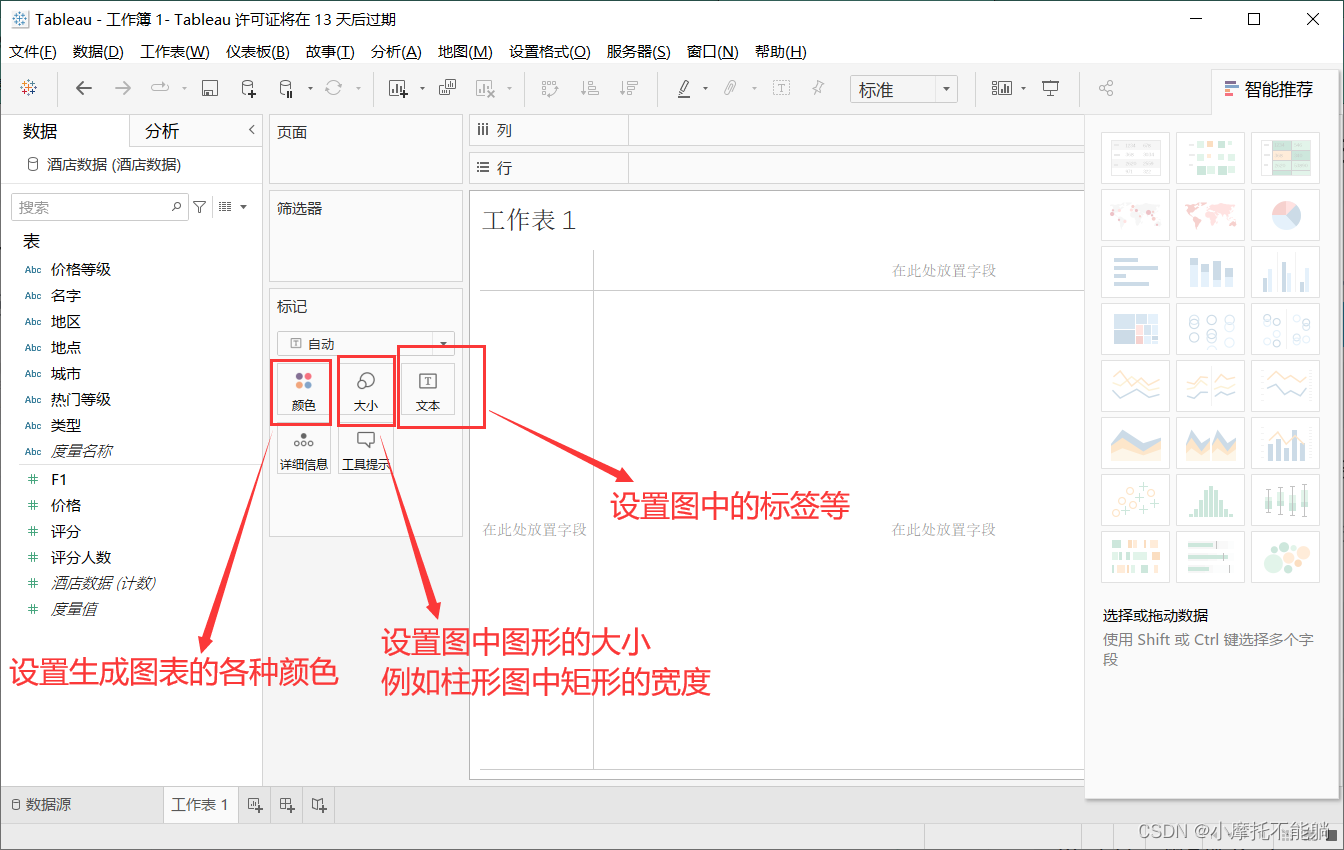The height and width of the screenshot is (850, 1344).
Task: Click new dashboard tab icon at bottom
Action: coord(286,804)
